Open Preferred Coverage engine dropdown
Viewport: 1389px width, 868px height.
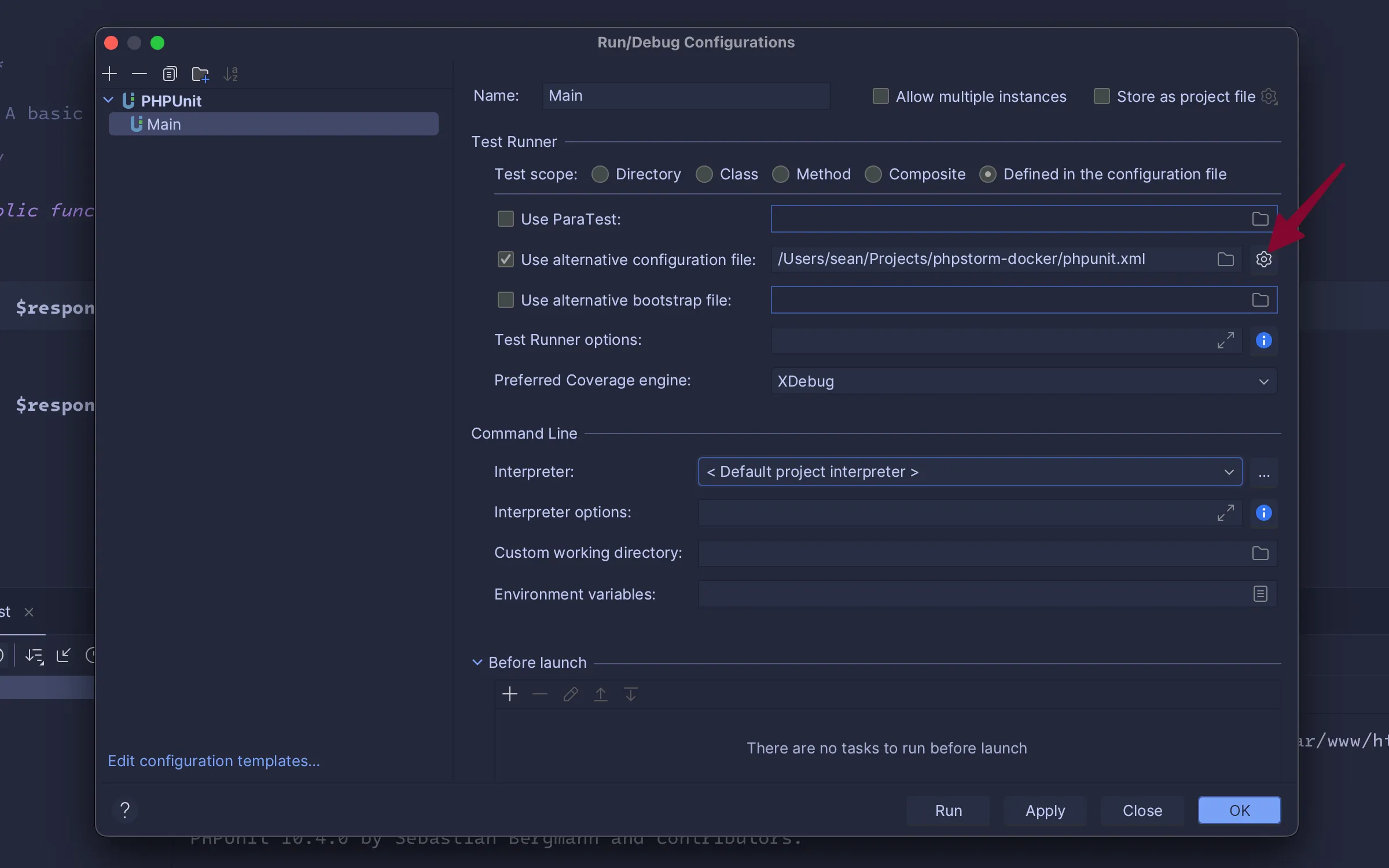tap(1024, 381)
